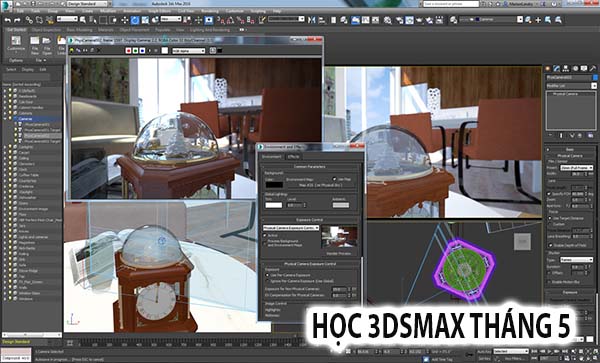Screen dimensions: 600x363
Task: Open the shutter Type dropdown
Action: coord(576,260)
